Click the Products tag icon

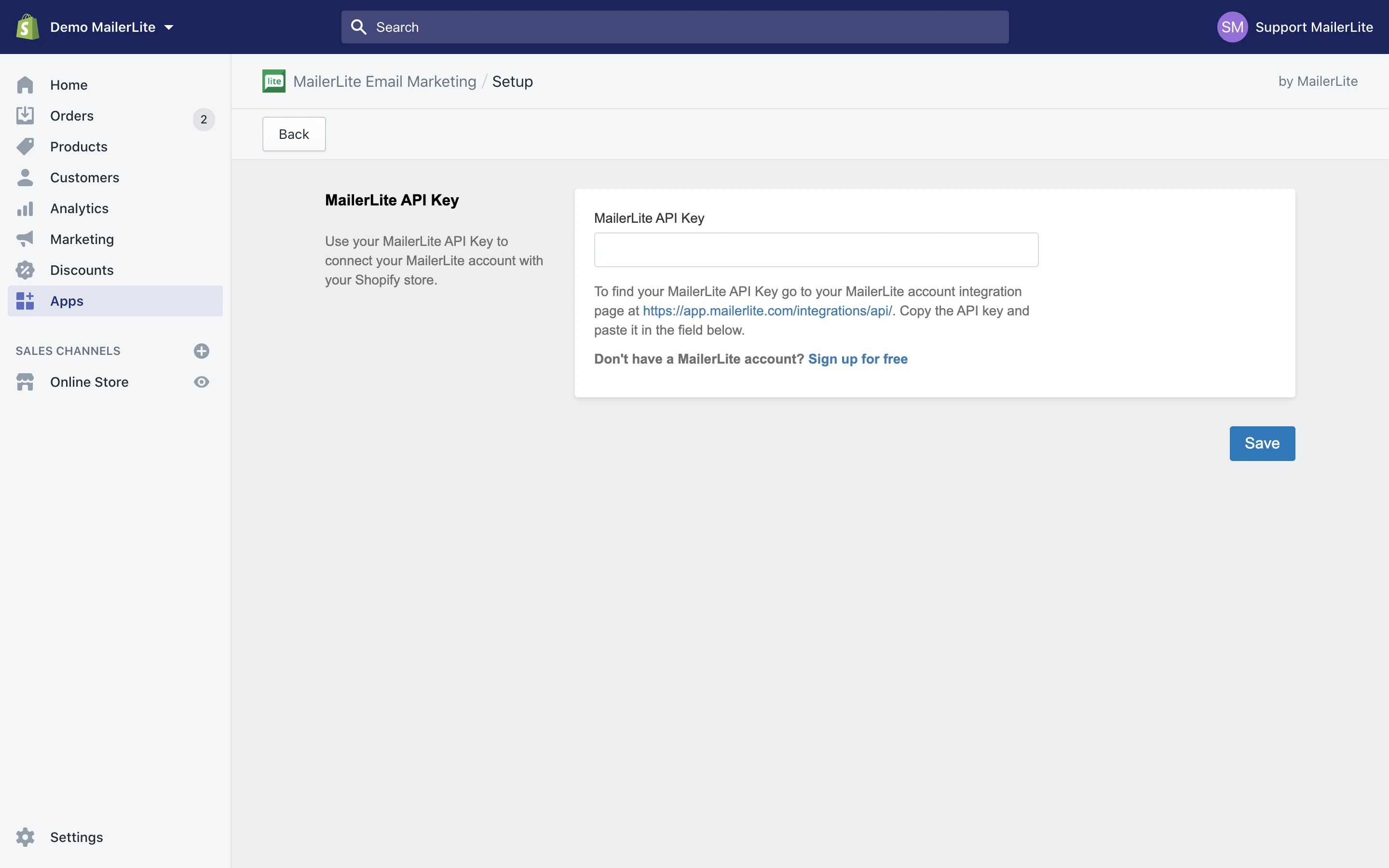pos(25,147)
